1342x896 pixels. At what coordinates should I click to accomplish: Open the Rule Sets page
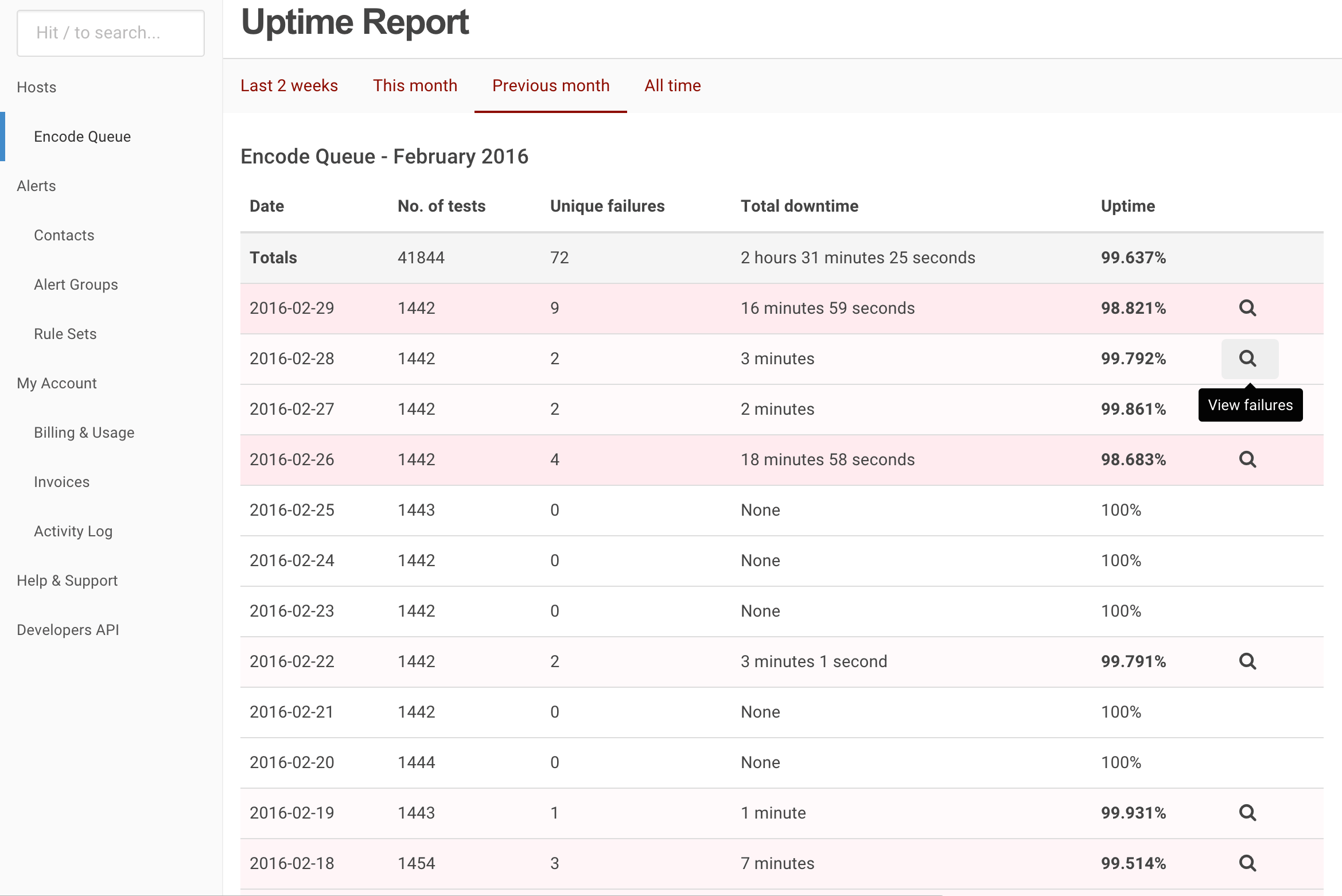pos(65,334)
